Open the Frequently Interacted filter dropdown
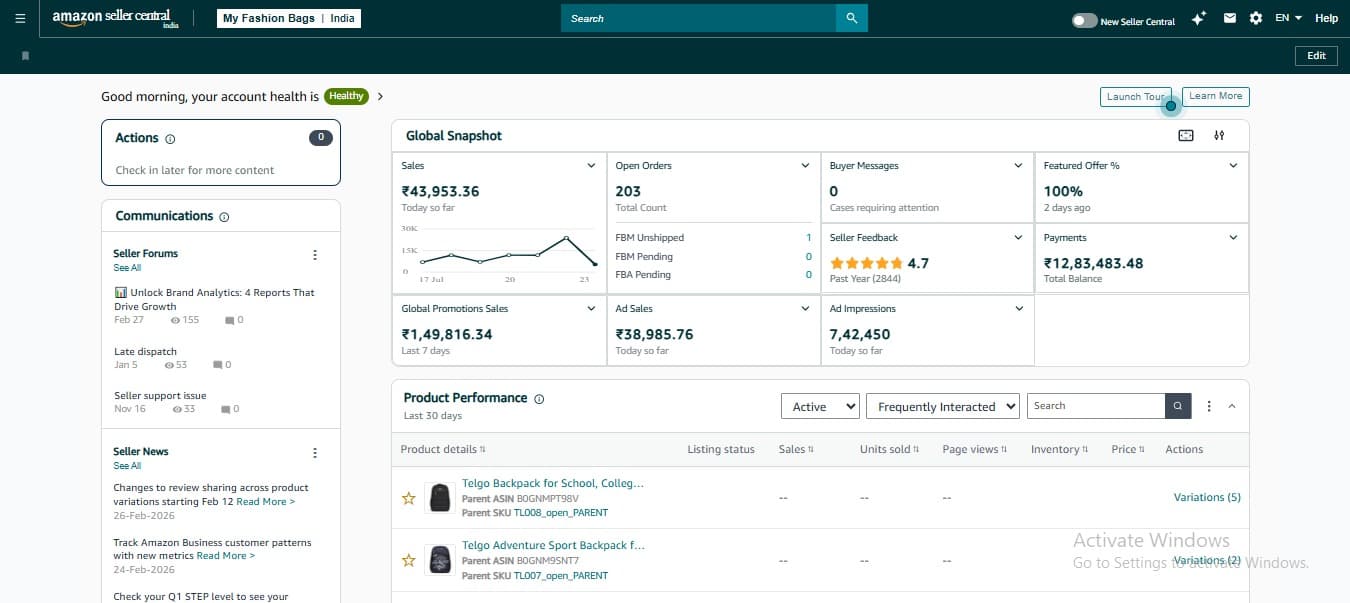 [x=942, y=406]
